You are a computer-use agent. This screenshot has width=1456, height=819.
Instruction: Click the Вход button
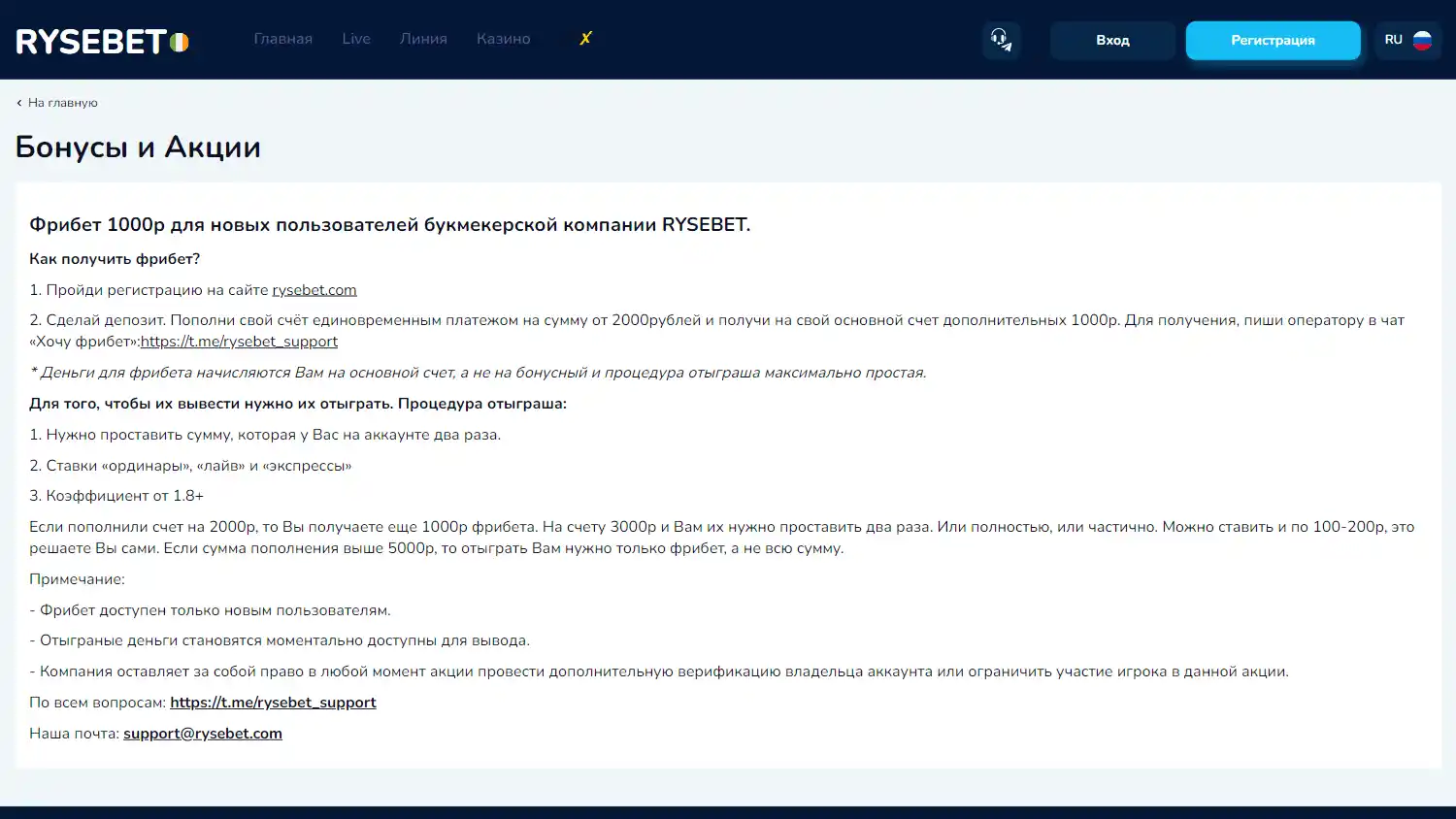point(1112,40)
